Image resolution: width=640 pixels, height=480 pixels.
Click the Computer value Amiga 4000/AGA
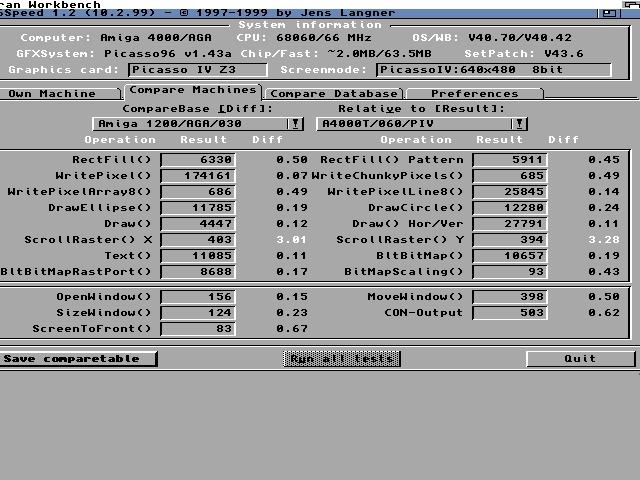pyautogui.click(x=156, y=38)
